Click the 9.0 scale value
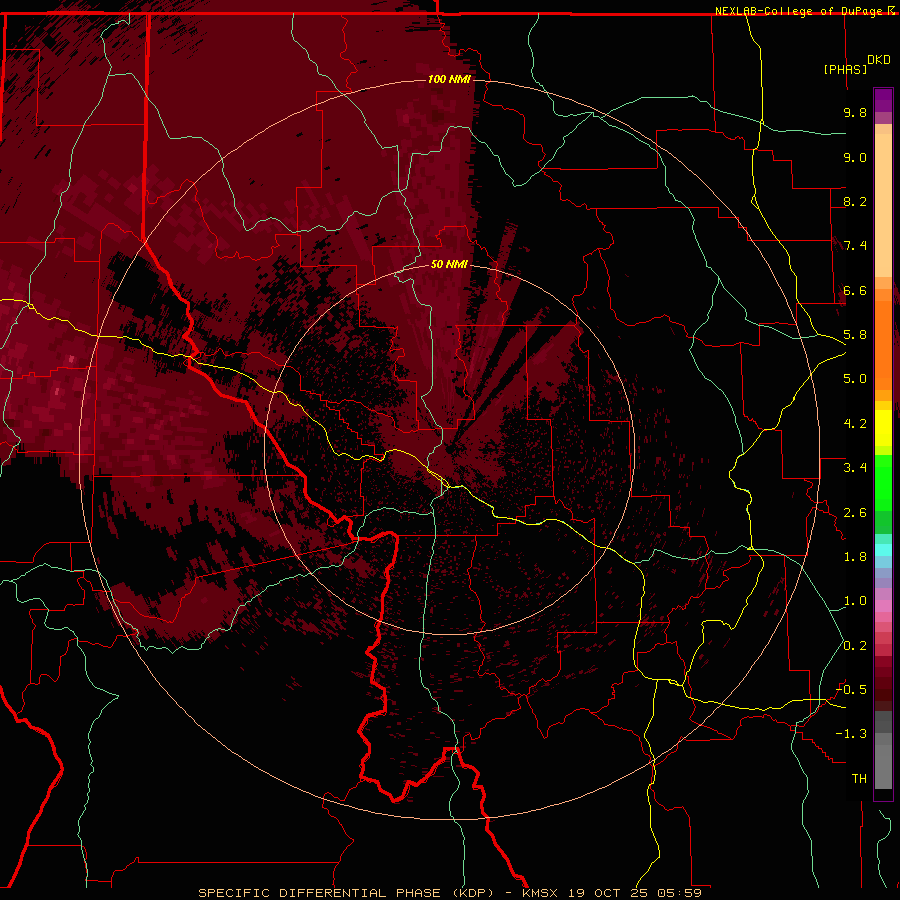 coord(855,157)
